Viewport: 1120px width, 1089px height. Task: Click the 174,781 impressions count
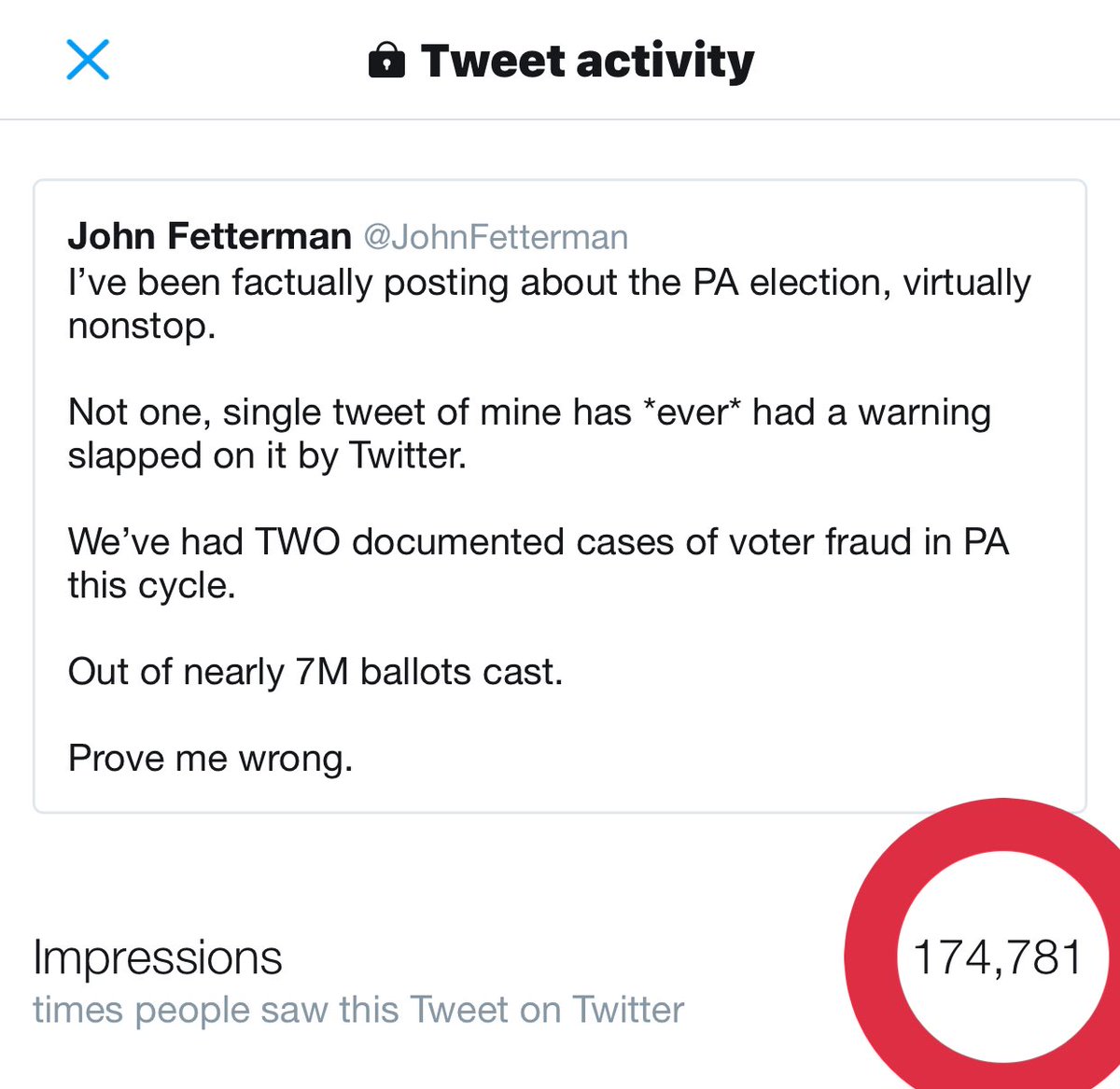[x=997, y=957]
